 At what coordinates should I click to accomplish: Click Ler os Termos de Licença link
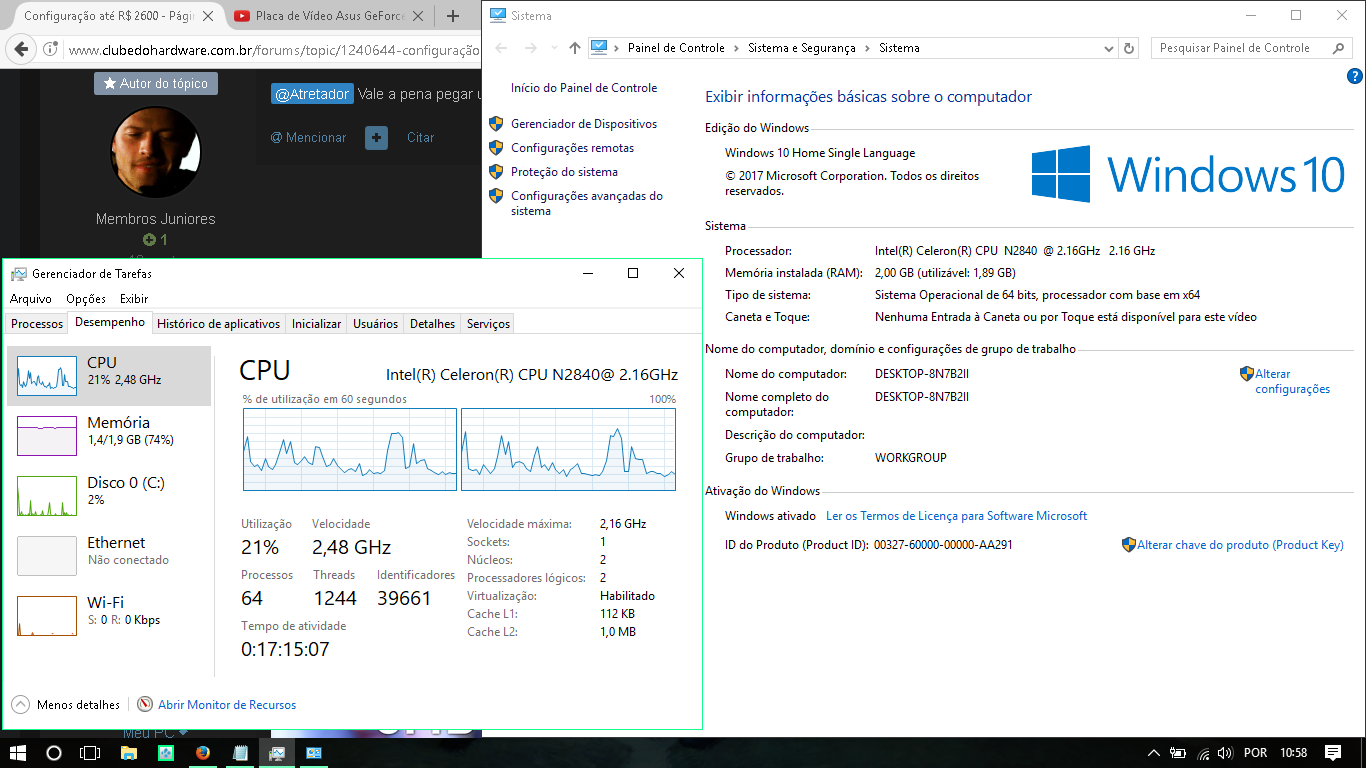click(x=956, y=516)
